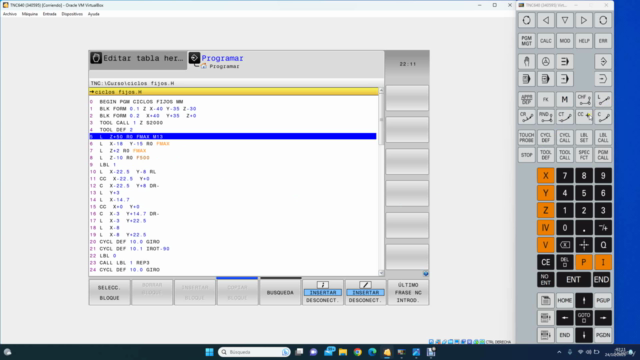
Task: Click the backspace key on keypad
Action: 565,245
